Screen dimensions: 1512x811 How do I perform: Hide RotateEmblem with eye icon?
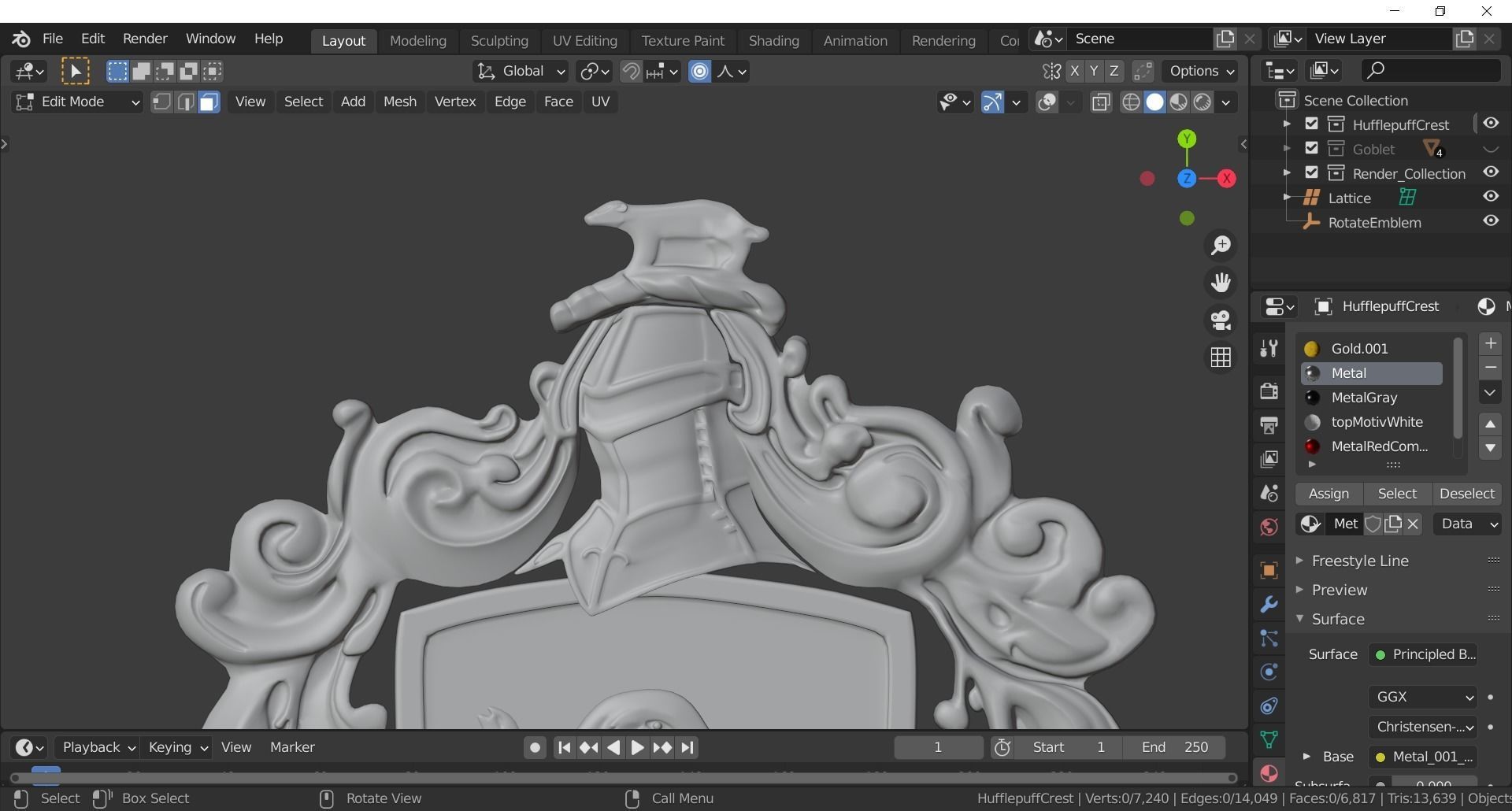(x=1490, y=221)
